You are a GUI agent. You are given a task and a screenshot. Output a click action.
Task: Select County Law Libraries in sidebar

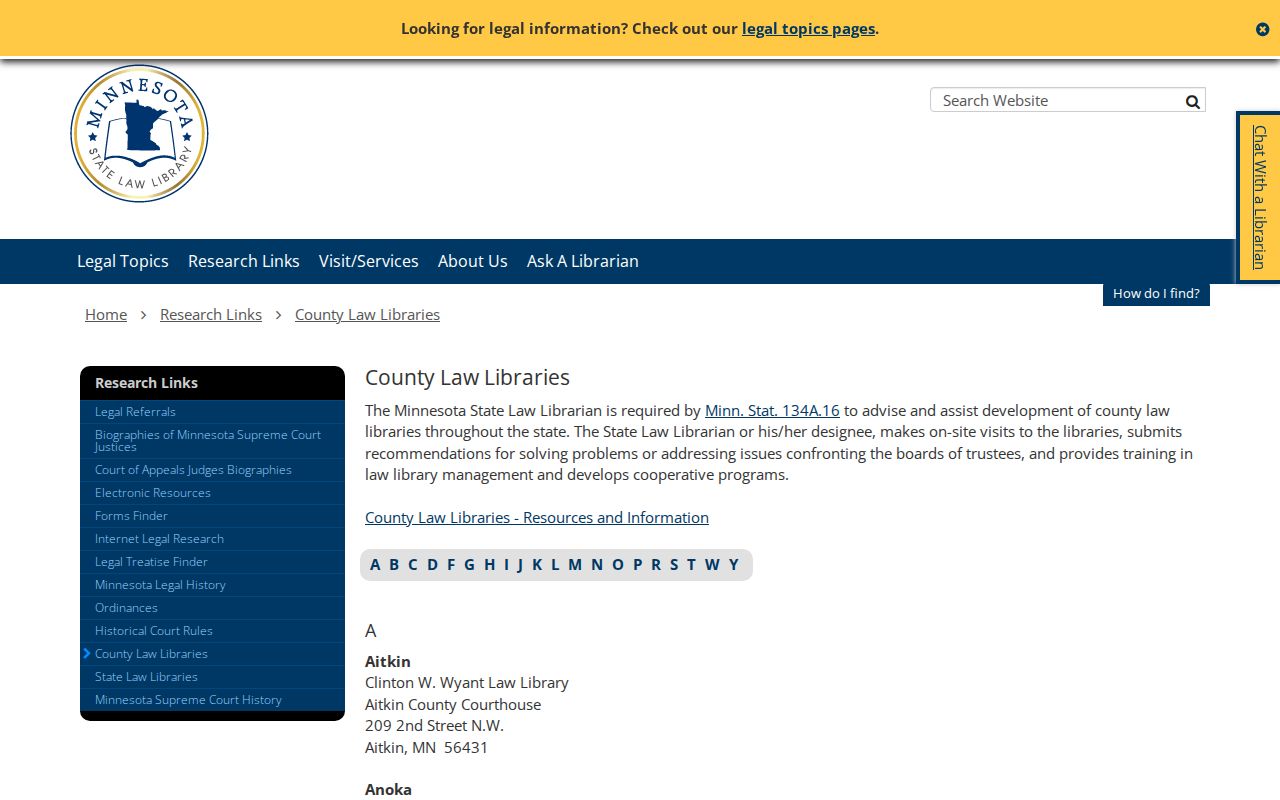click(x=151, y=653)
